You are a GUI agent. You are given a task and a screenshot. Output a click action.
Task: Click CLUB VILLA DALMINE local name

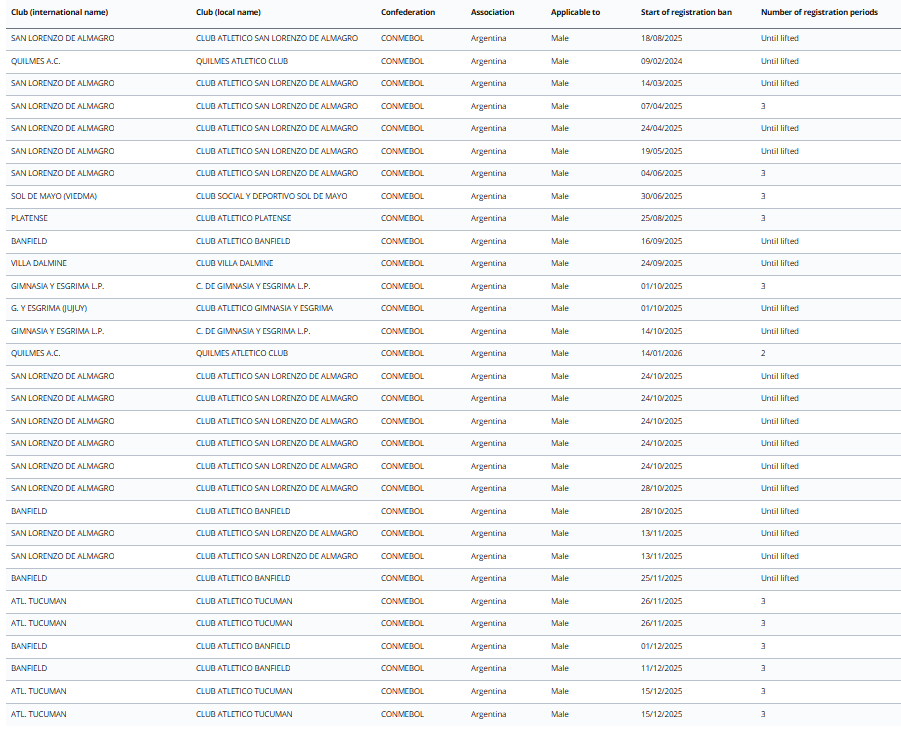[x=234, y=263]
